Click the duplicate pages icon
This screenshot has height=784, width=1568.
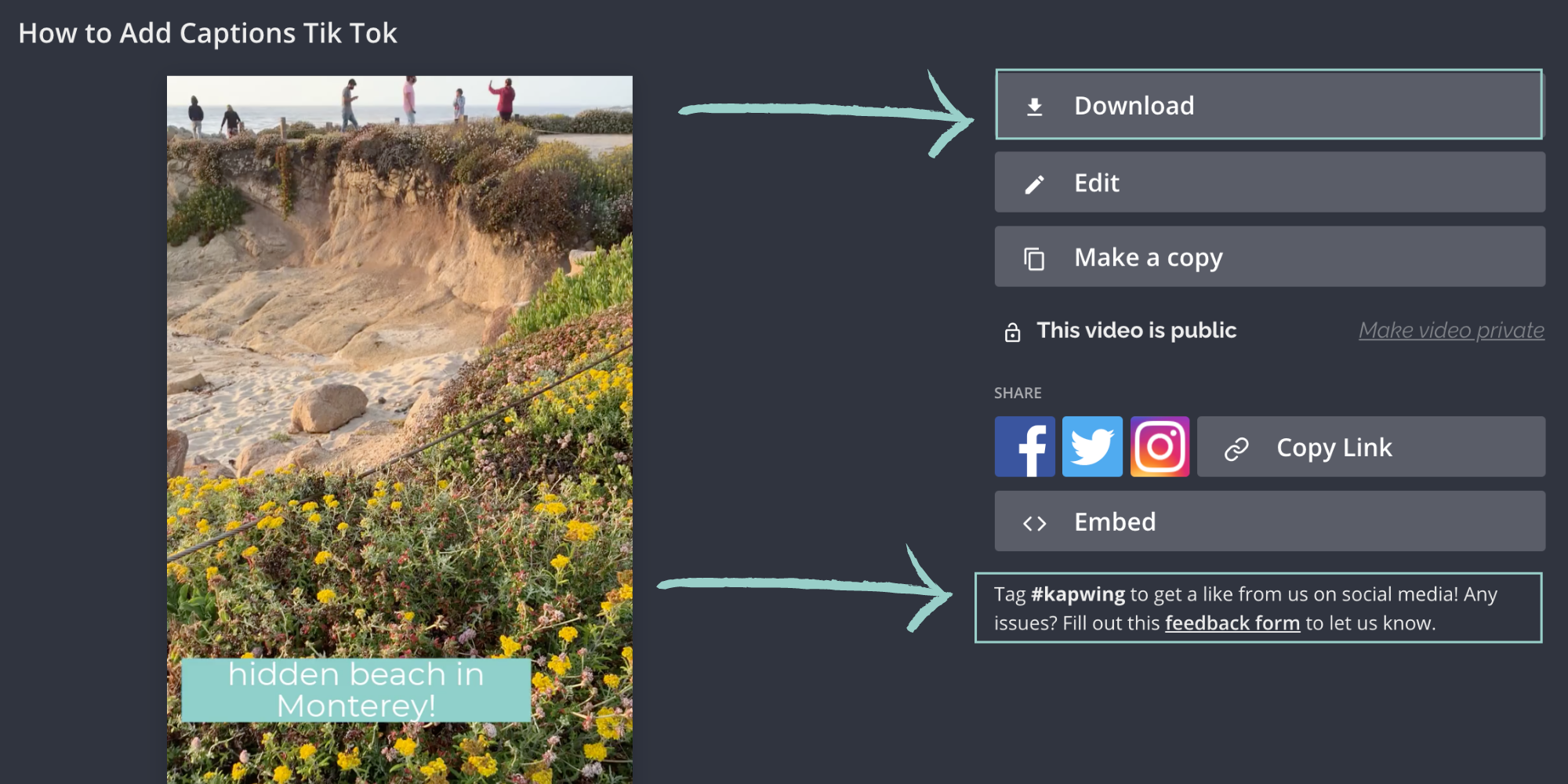tap(1034, 259)
